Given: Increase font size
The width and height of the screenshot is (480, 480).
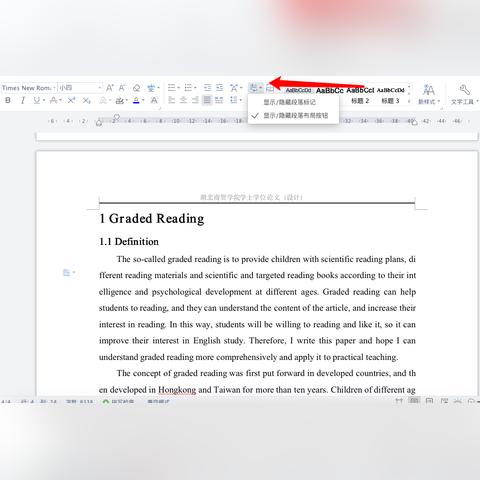Looking at the screenshot, I should (110, 88).
